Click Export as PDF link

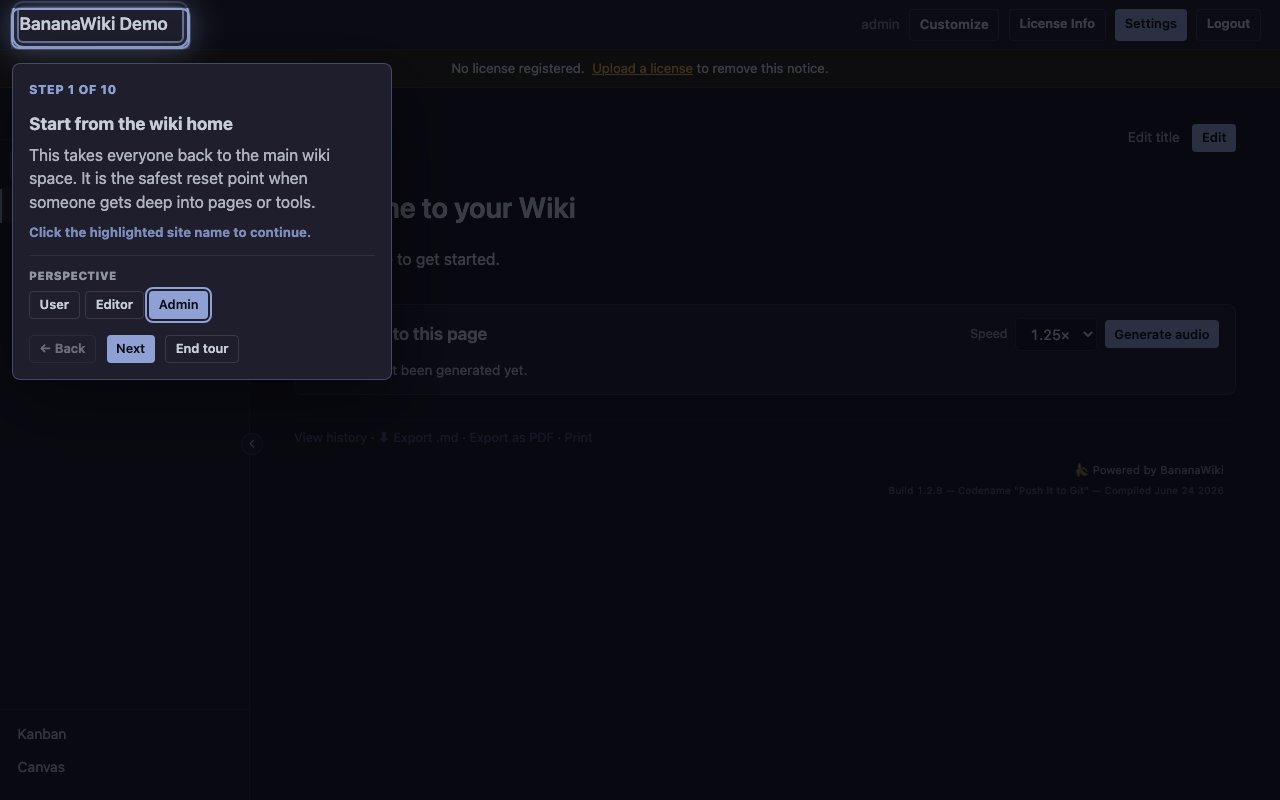point(511,438)
